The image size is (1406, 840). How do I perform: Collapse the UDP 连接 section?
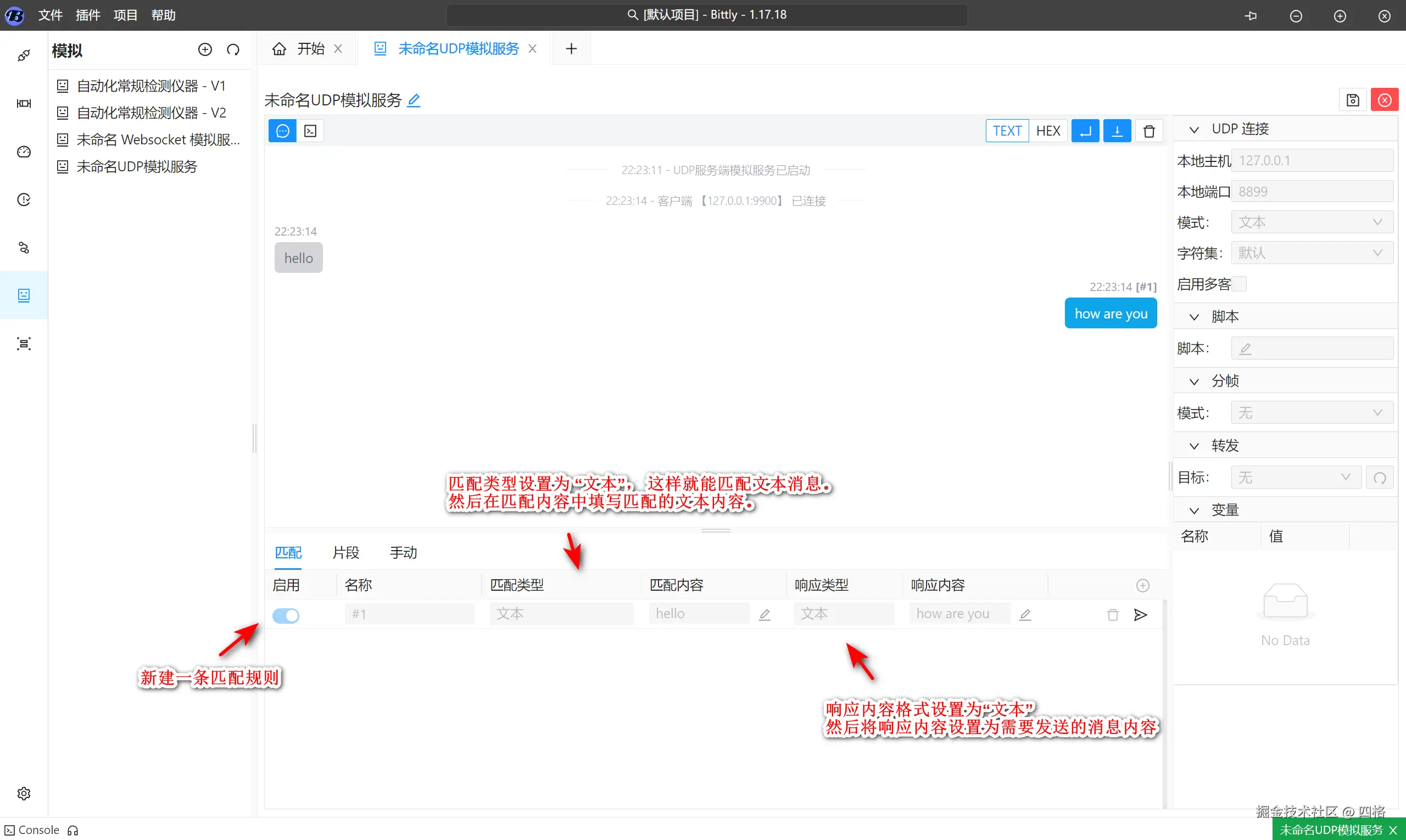1193,130
